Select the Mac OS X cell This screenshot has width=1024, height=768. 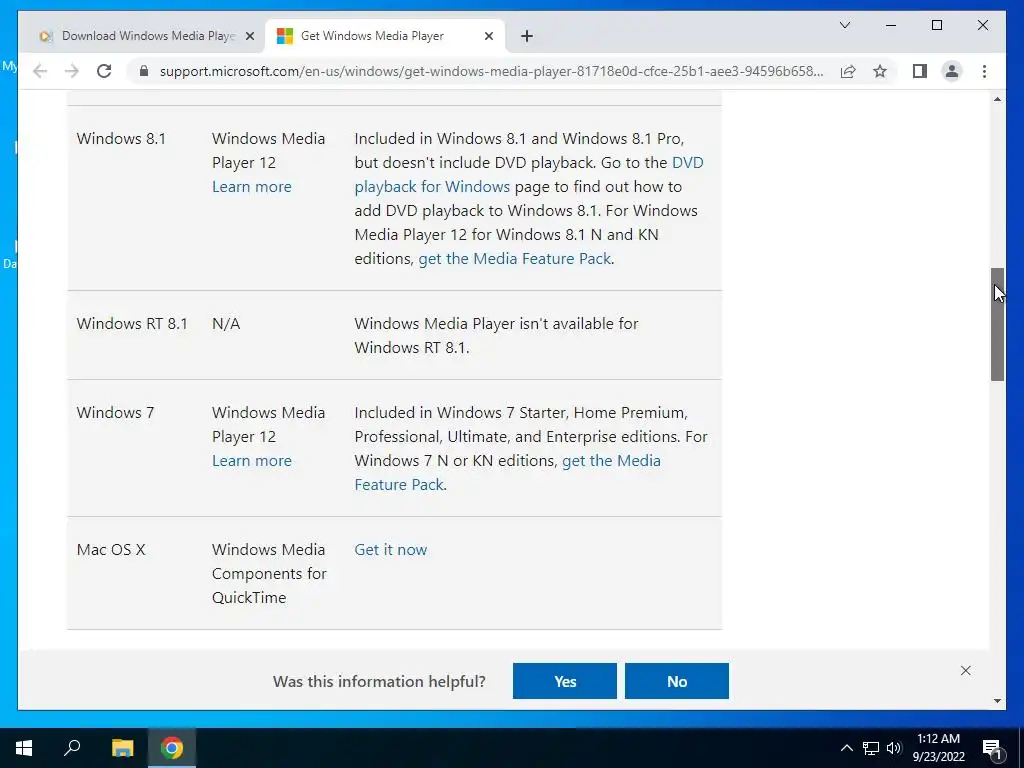tap(111, 550)
